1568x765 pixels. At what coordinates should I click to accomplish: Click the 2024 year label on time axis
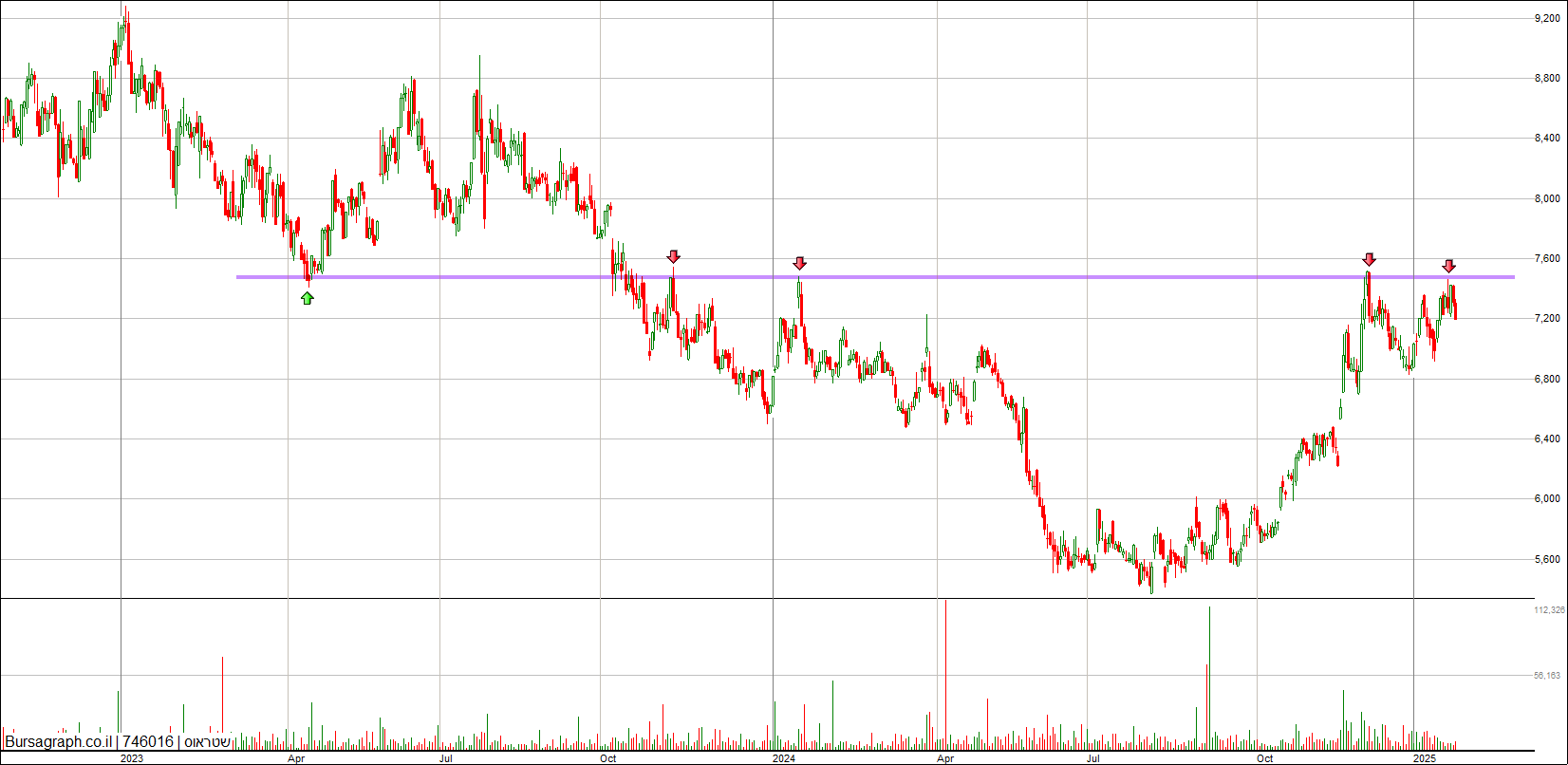[784, 758]
